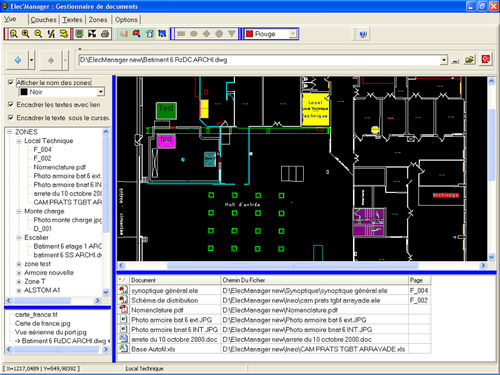Select D_001 under Monte charge

coord(42,229)
